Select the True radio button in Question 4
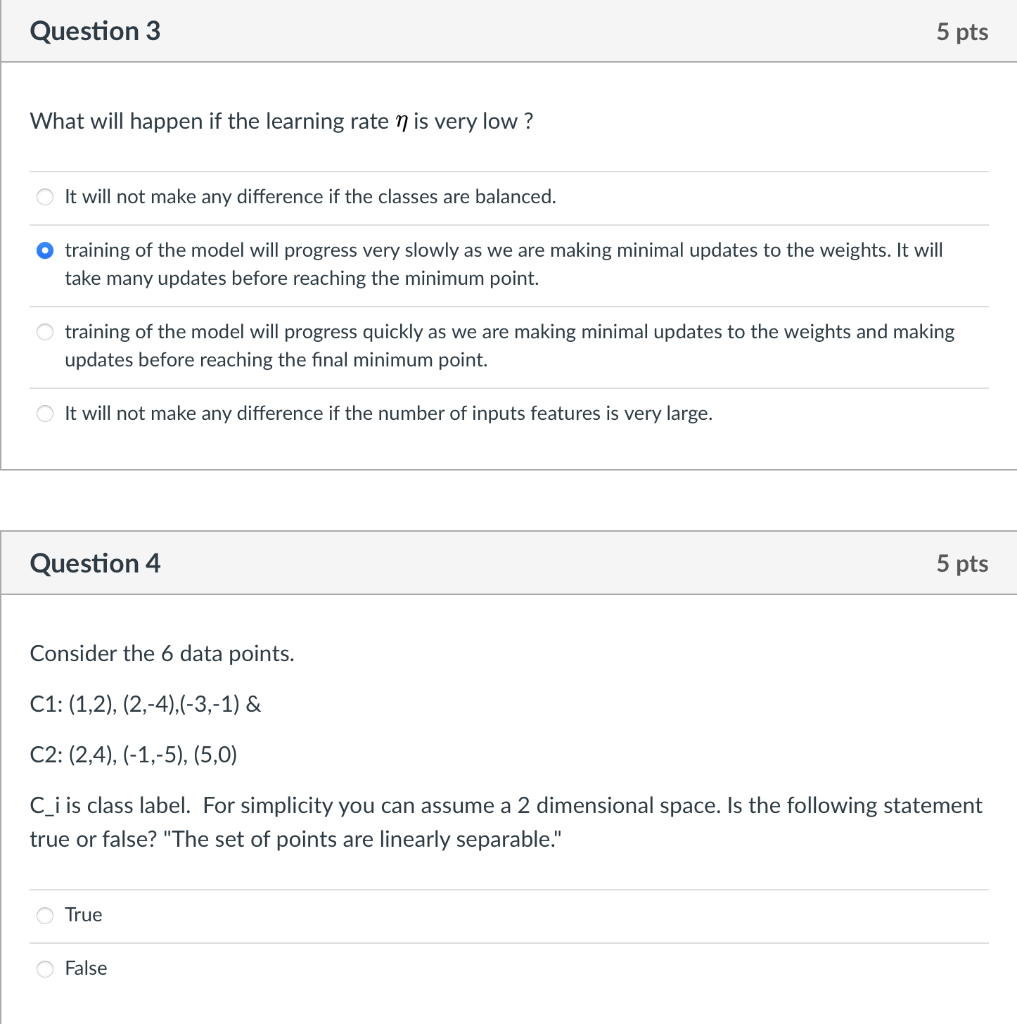Viewport: 1017px width, 1024px height. pyautogui.click(x=44, y=915)
